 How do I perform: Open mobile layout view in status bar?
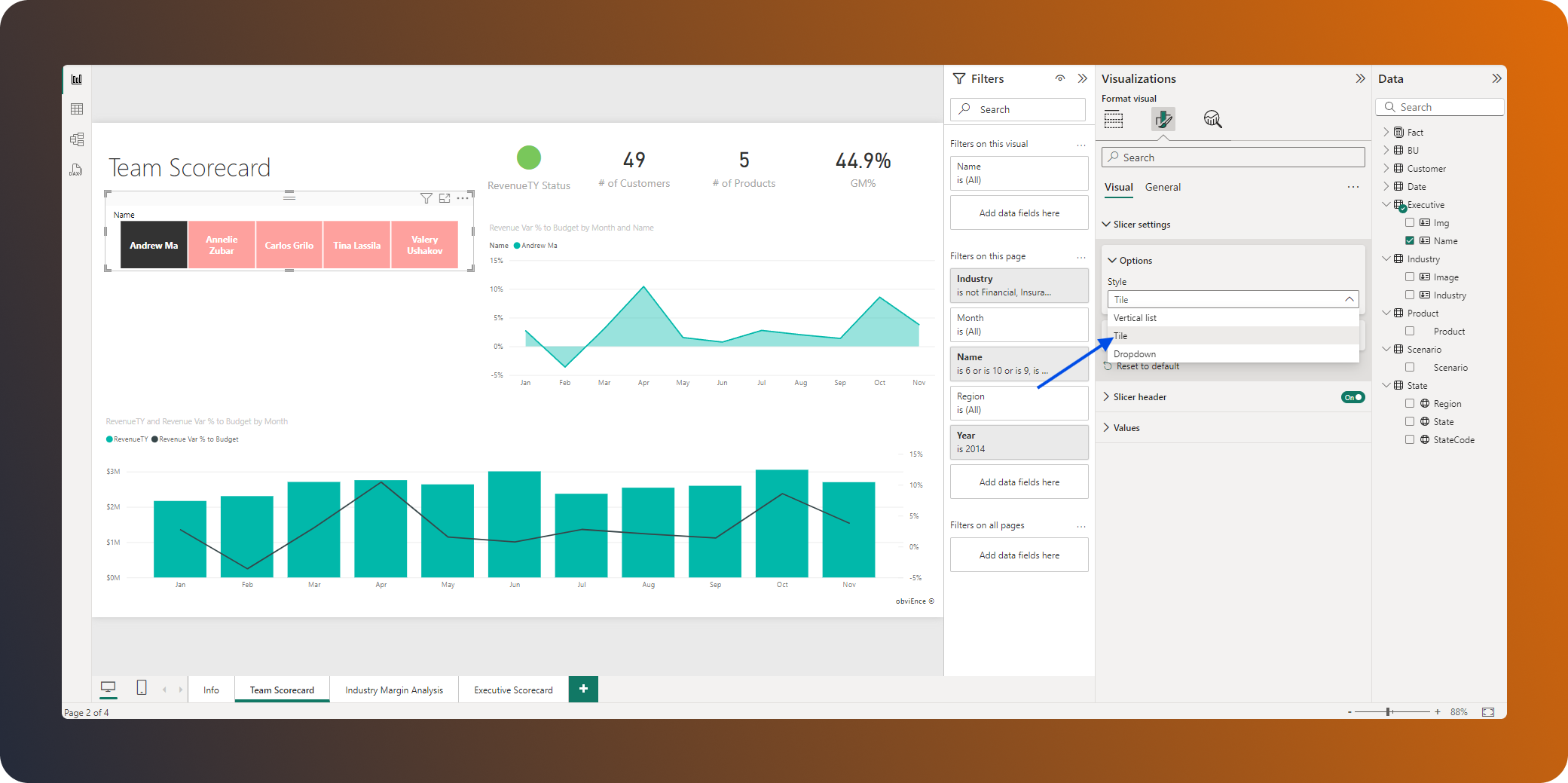(141, 688)
